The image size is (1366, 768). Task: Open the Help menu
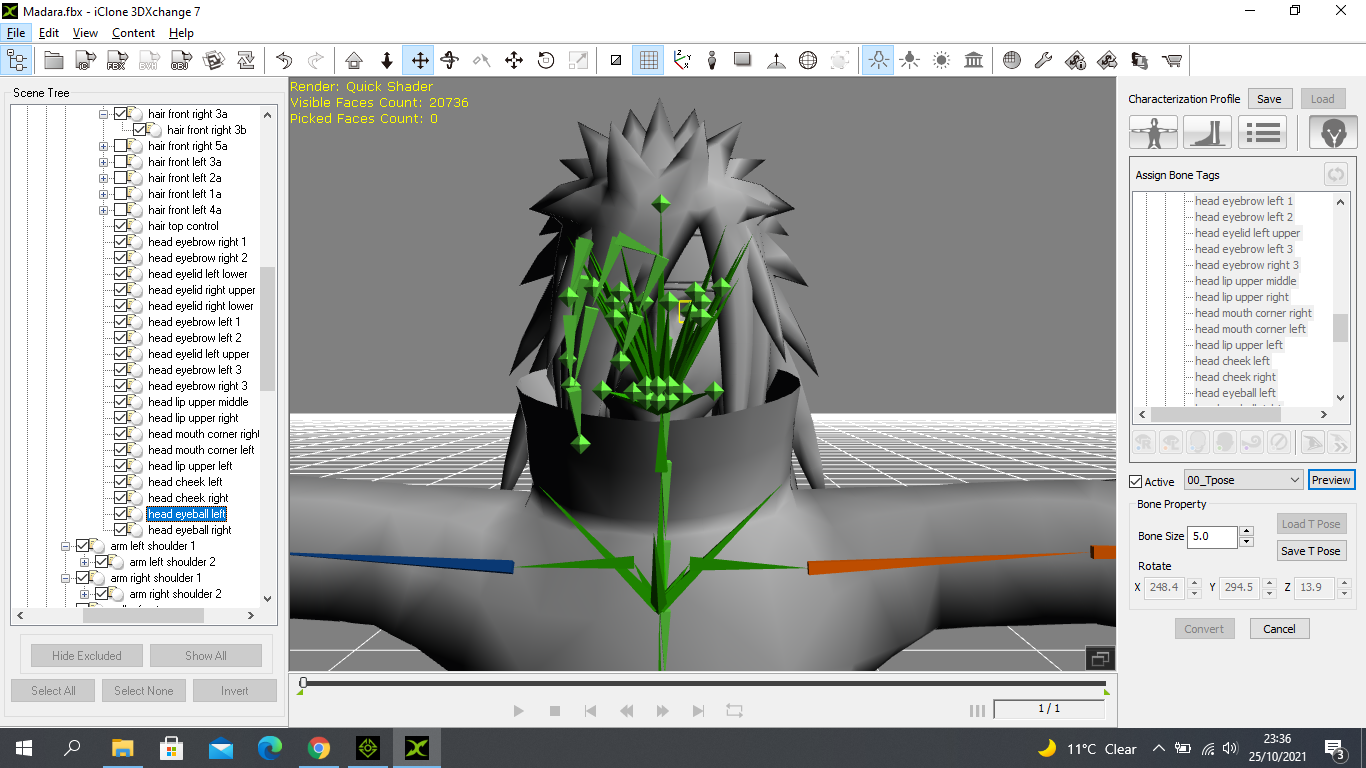tap(181, 33)
